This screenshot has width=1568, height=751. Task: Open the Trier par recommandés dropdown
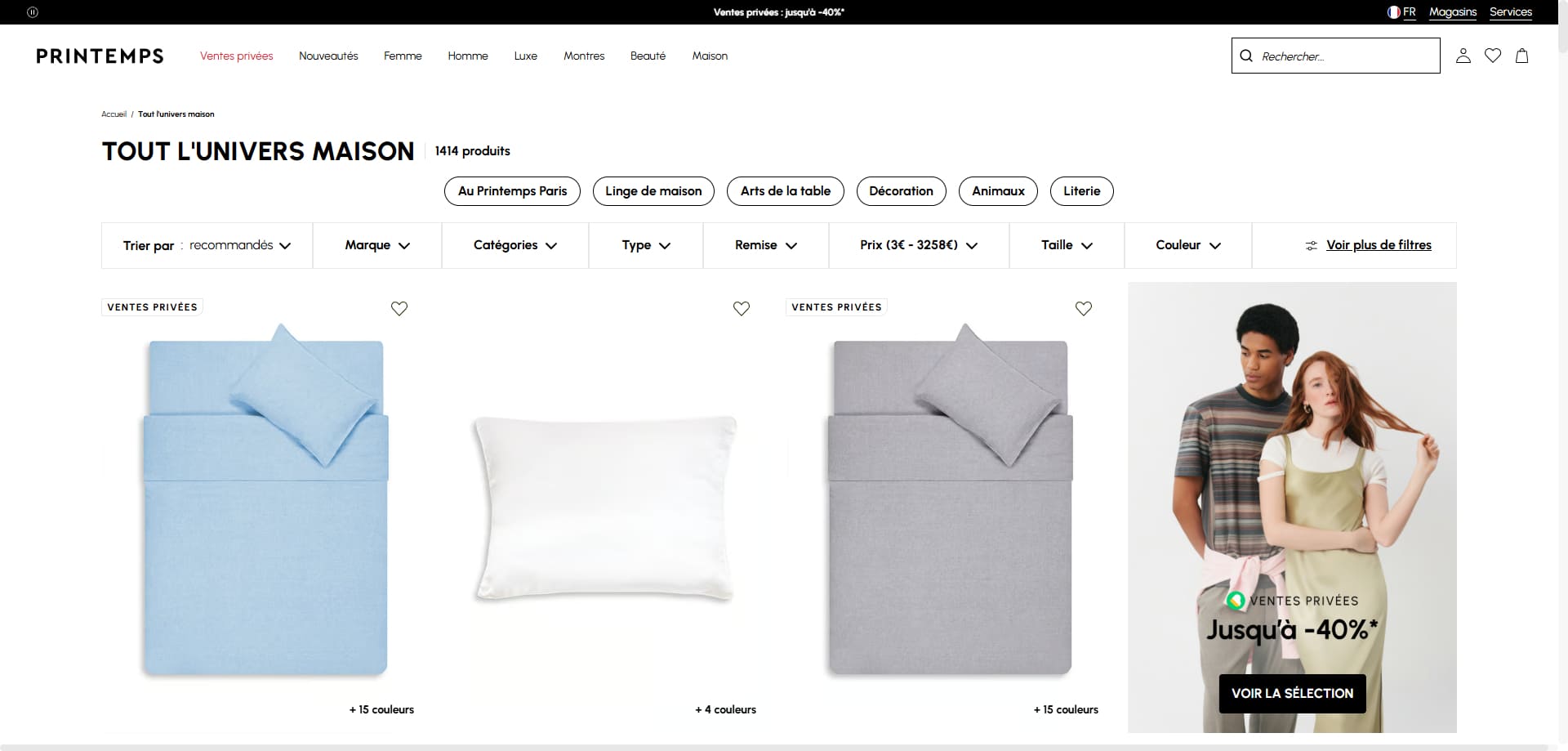coord(207,245)
